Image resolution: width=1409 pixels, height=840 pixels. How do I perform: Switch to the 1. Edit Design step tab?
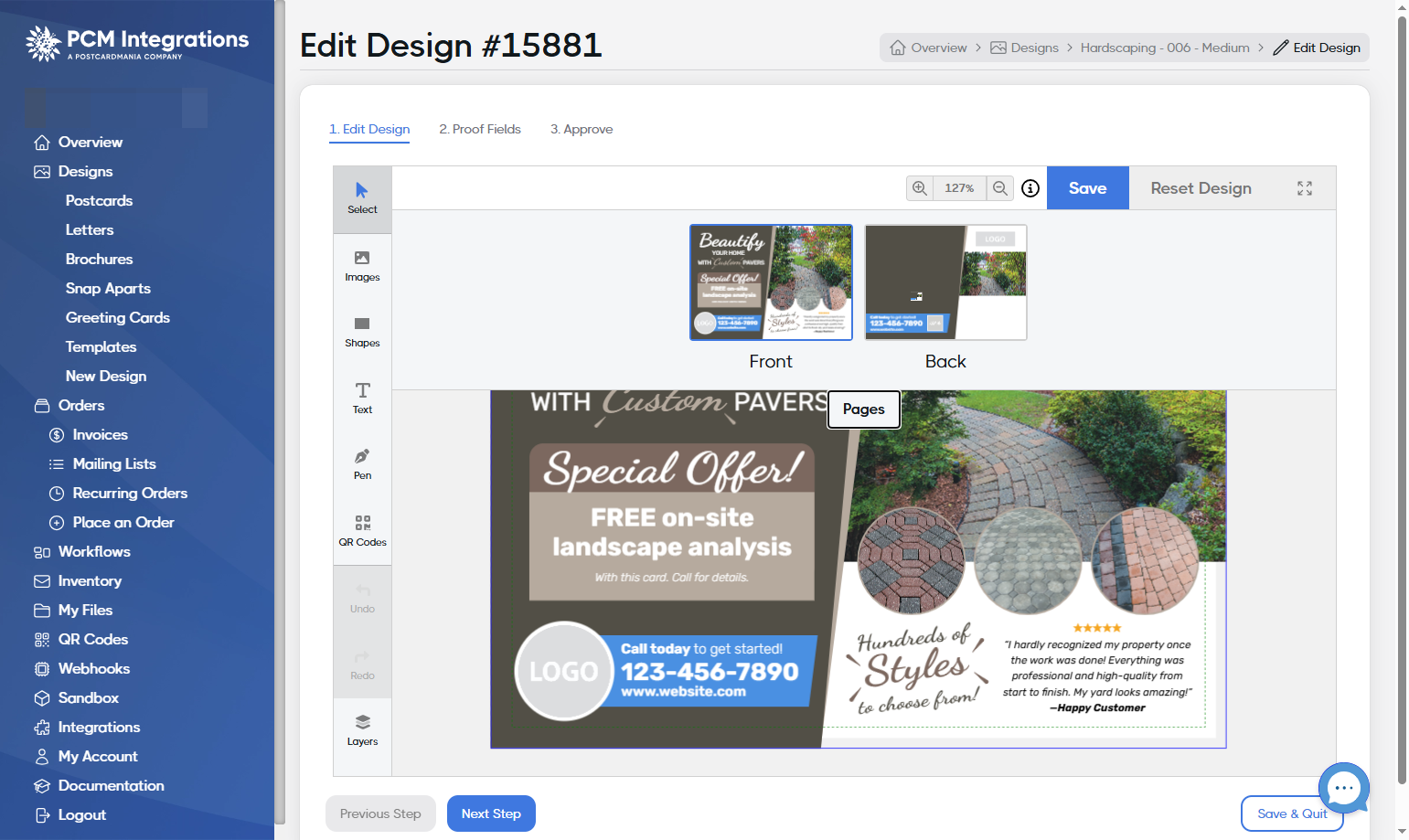tap(369, 130)
